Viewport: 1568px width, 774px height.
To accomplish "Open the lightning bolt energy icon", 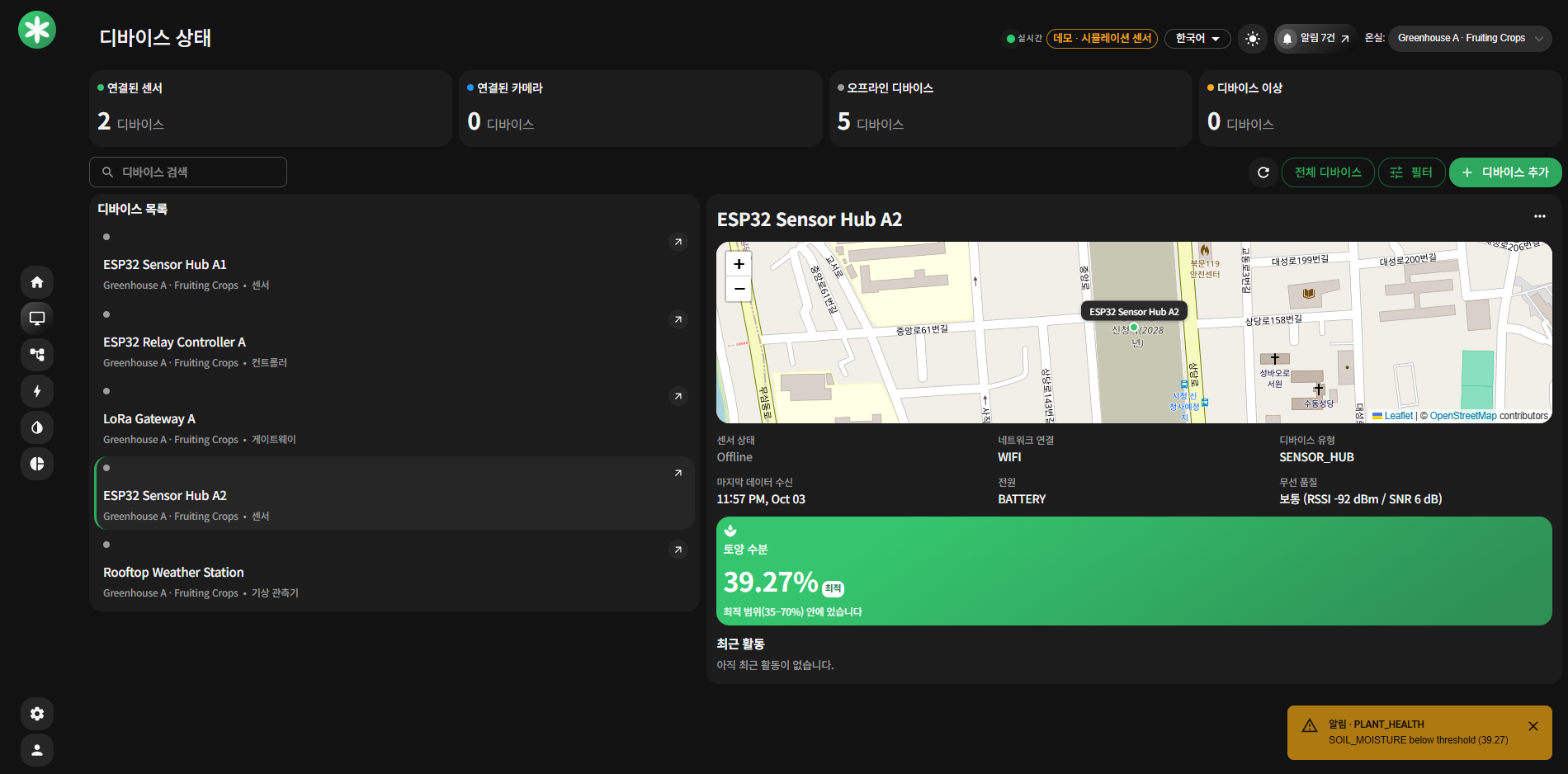I will click(37, 391).
